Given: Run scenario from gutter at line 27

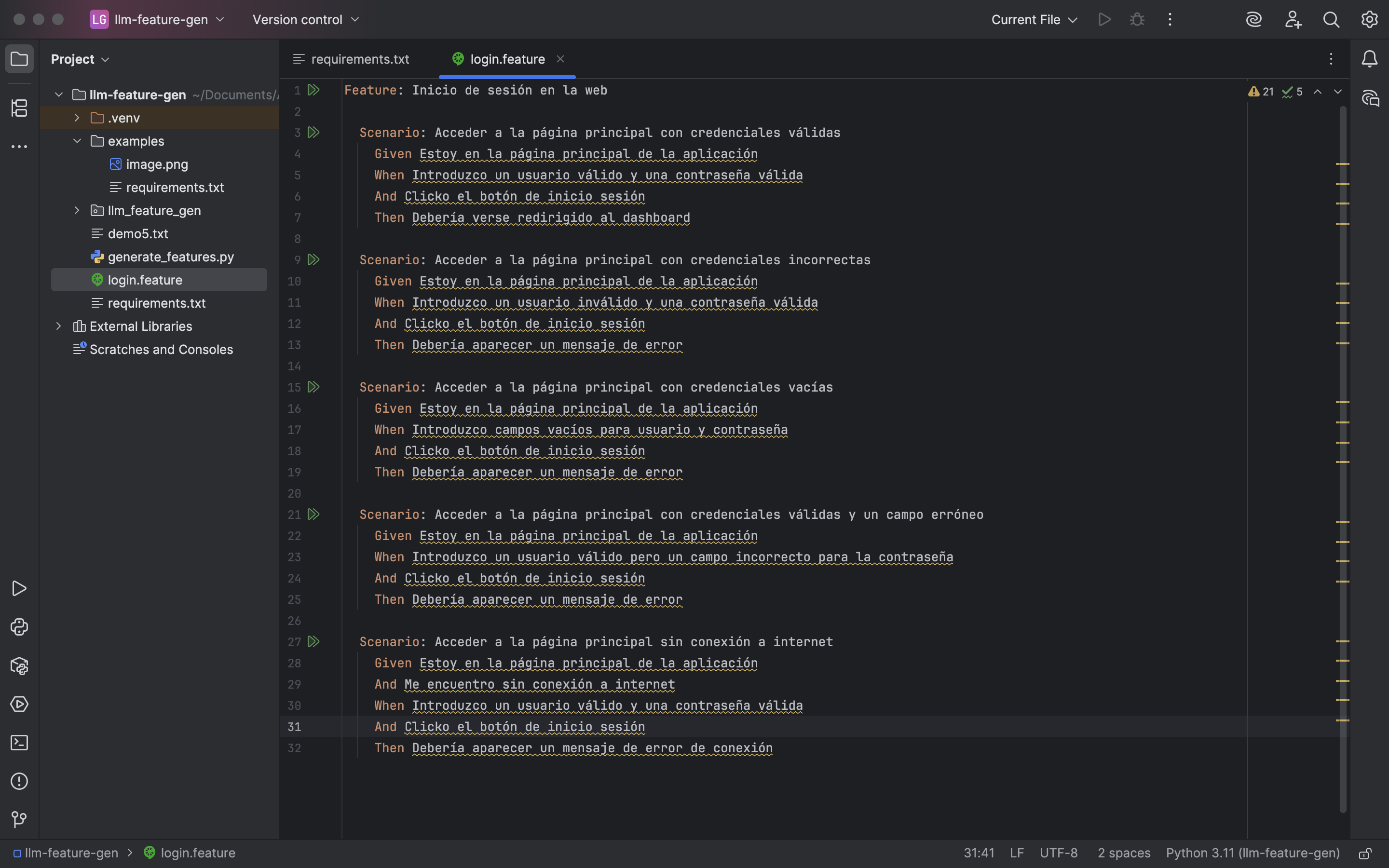Looking at the screenshot, I should [x=313, y=642].
